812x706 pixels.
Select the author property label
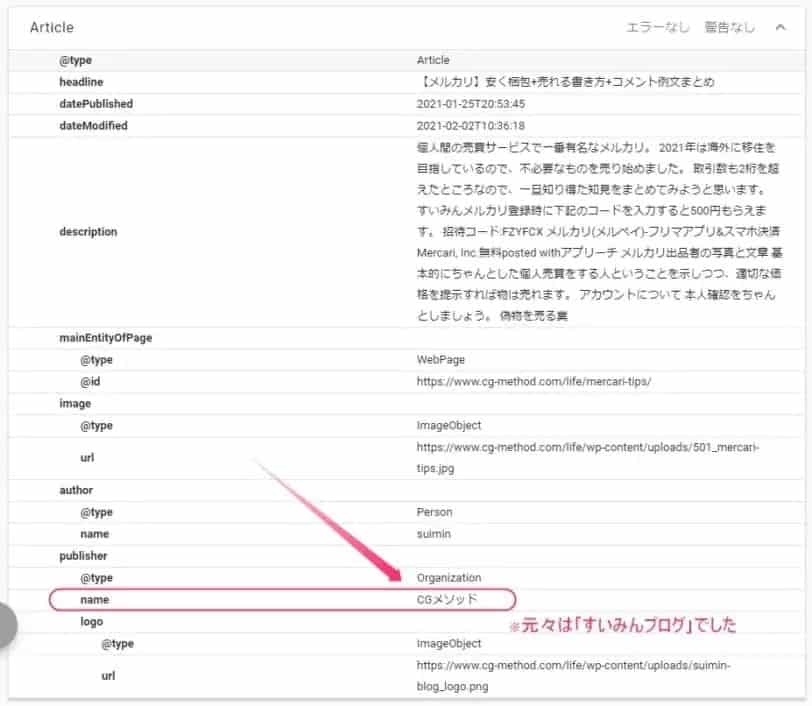[76, 490]
